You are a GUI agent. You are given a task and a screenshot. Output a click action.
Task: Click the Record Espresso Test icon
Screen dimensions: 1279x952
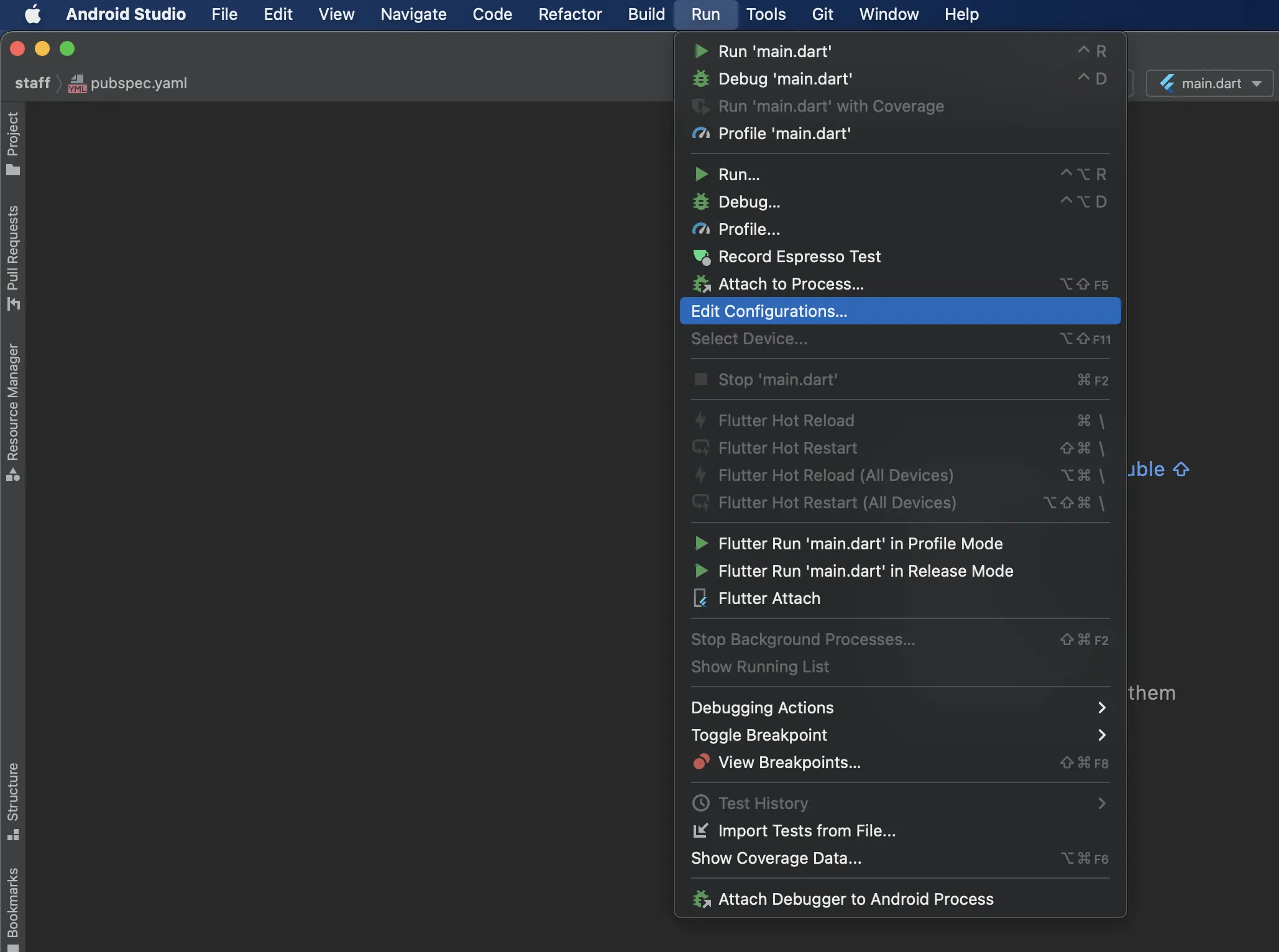point(701,257)
